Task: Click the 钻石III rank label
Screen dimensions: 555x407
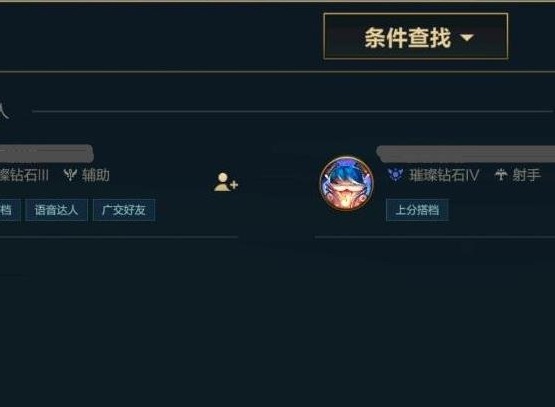Action: point(24,175)
